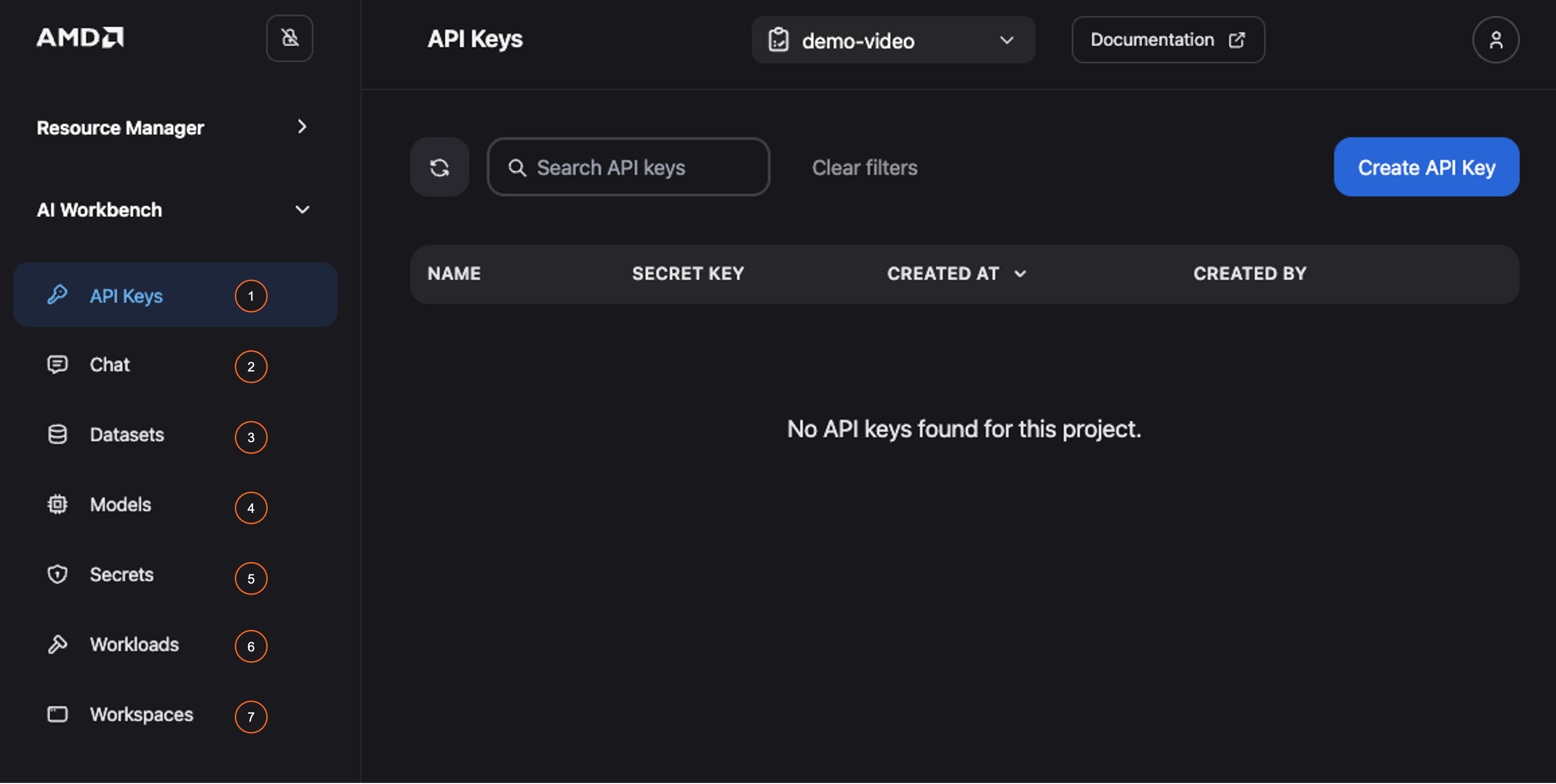
Task: Click the Secrets shield icon
Action: [x=57, y=574]
